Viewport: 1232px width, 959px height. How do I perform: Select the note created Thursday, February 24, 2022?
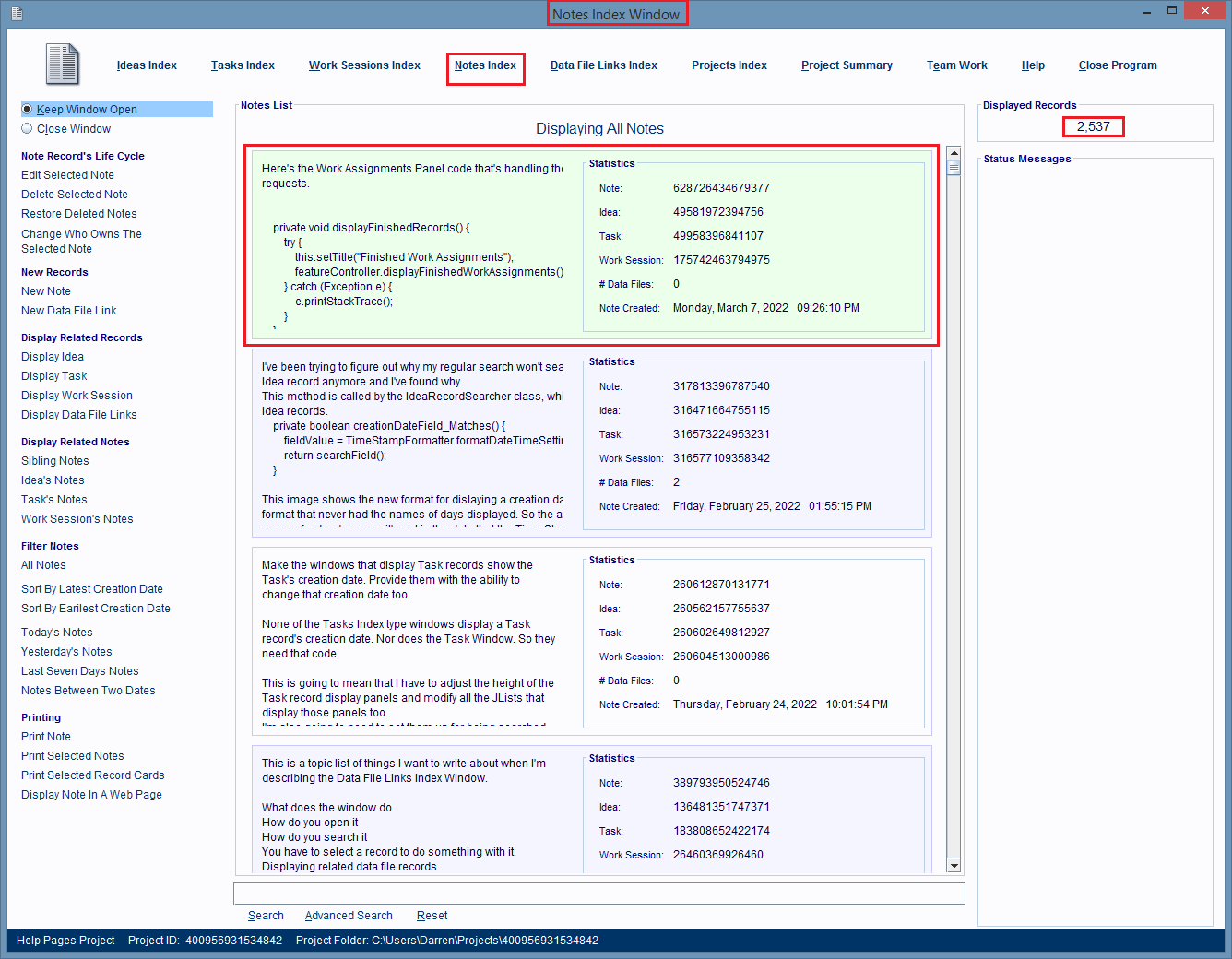coord(591,641)
